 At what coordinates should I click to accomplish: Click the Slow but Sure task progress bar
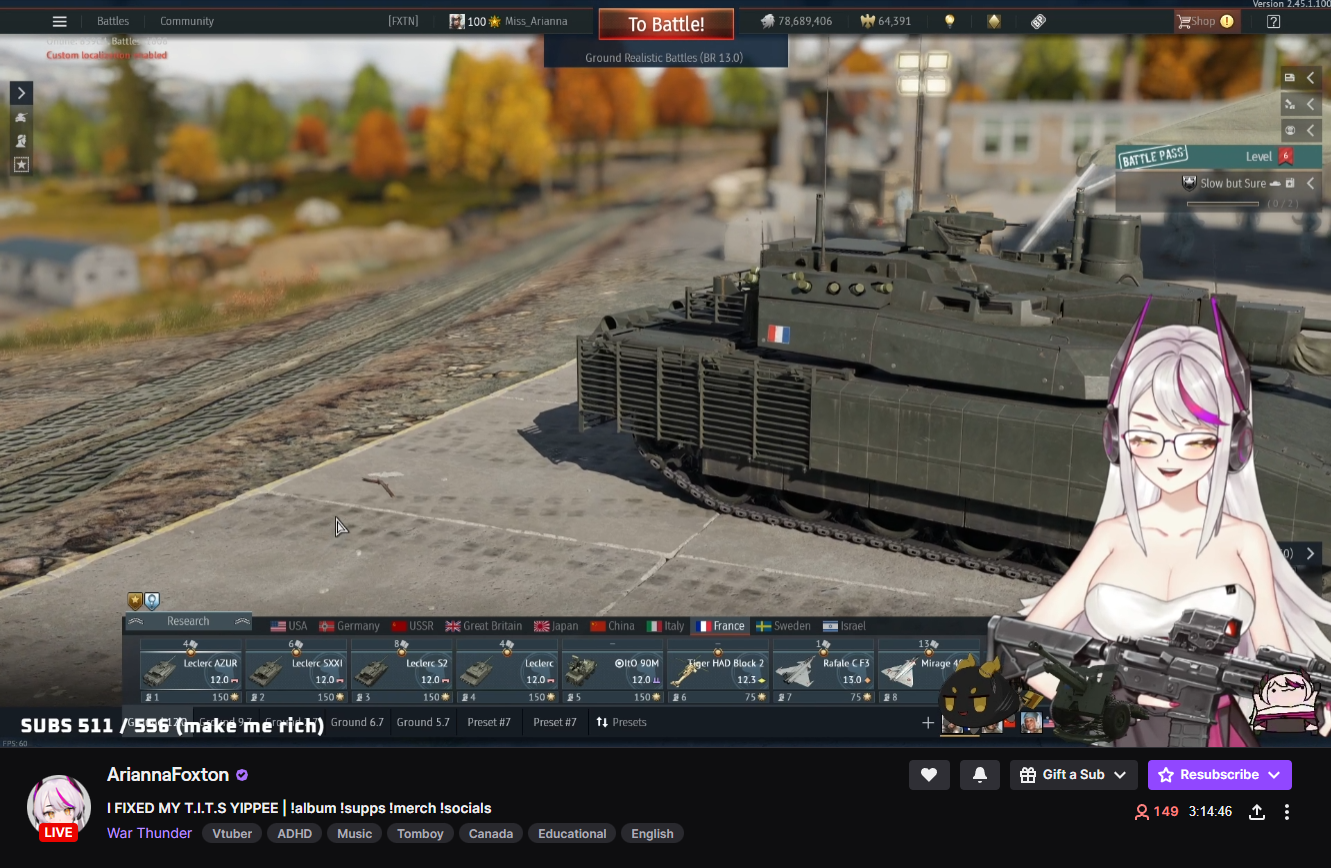point(1222,204)
